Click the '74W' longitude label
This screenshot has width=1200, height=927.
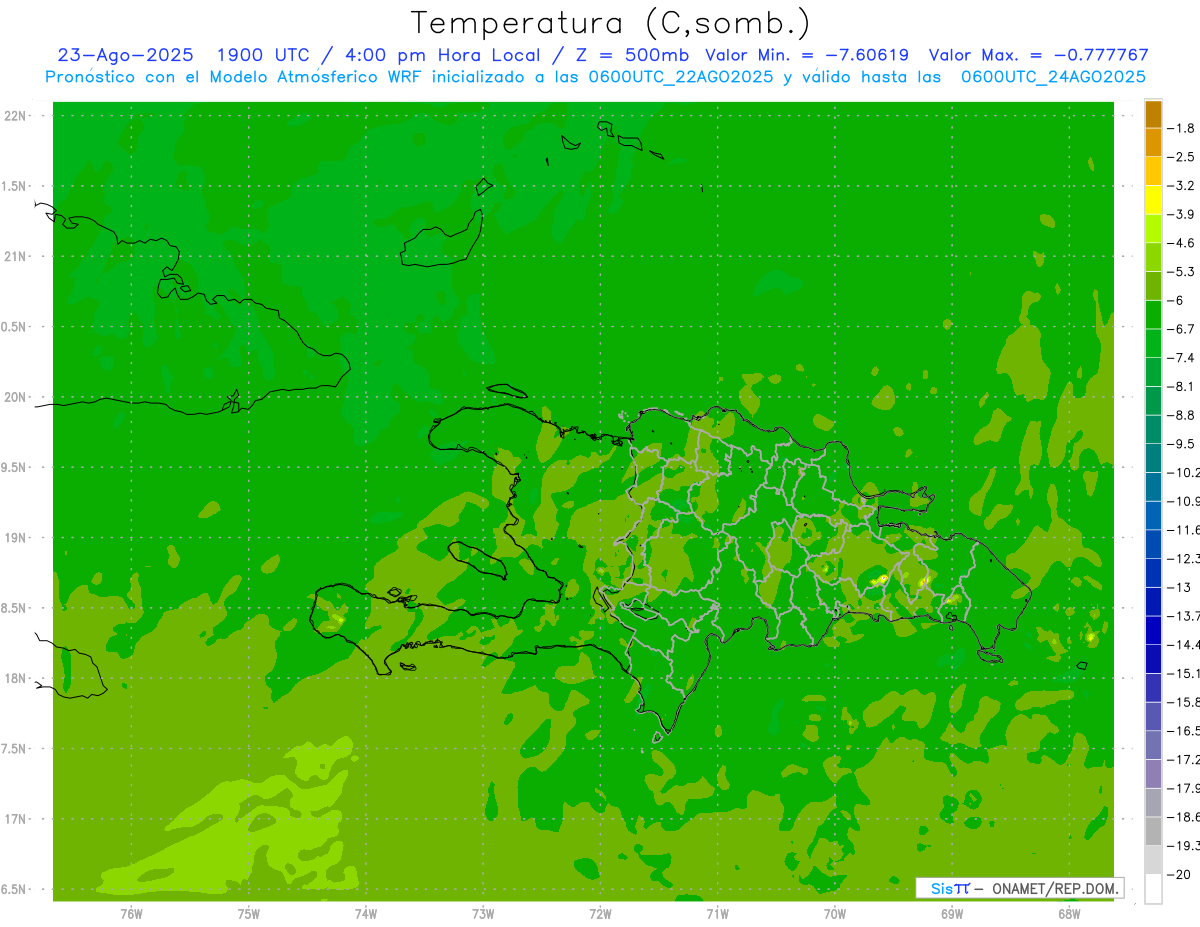365,914
